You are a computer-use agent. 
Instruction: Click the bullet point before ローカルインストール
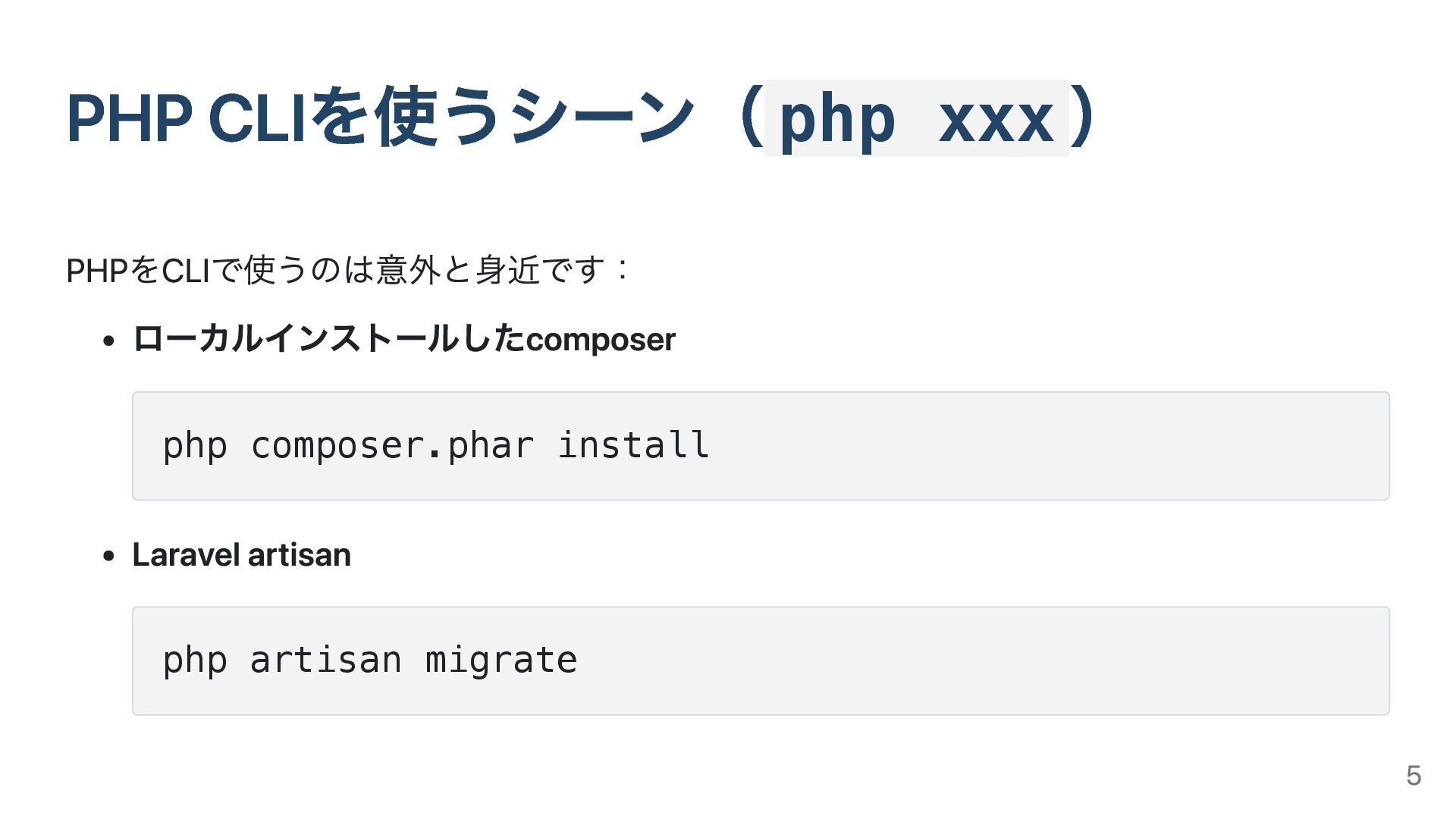coord(108,341)
